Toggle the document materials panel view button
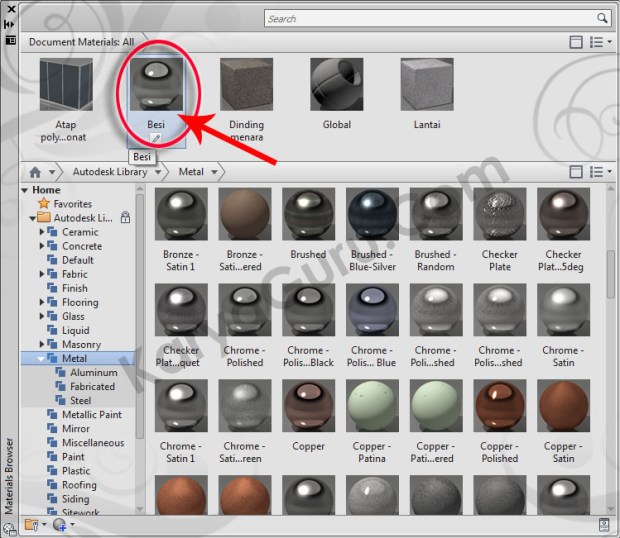The image size is (620, 538). click(x=576, y=42)
